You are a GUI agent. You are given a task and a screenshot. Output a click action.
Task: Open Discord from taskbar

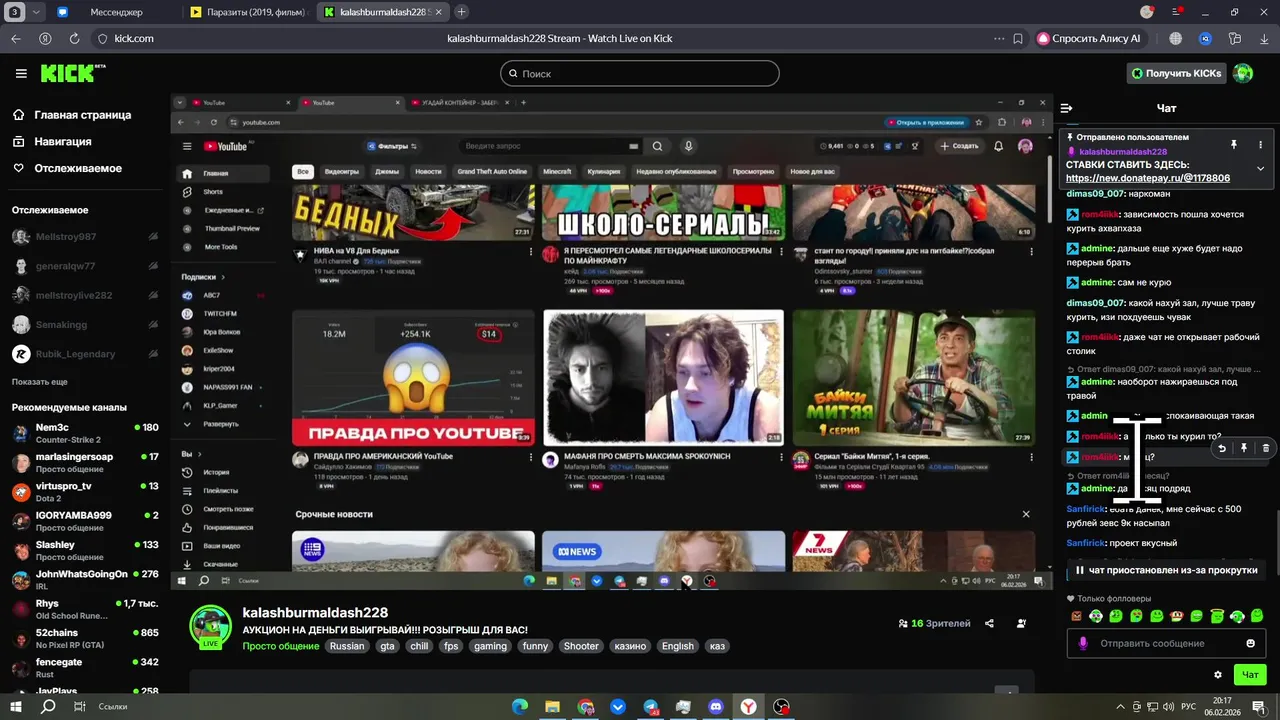click(x=715, y=707)
